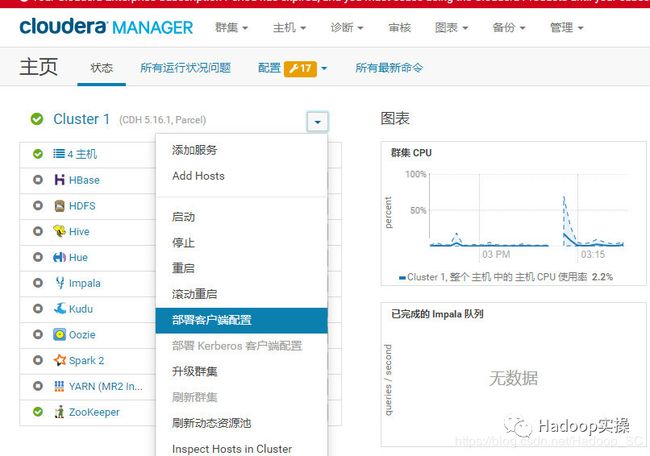
Task: Open the Hive service link
Action: click(79, 231)
